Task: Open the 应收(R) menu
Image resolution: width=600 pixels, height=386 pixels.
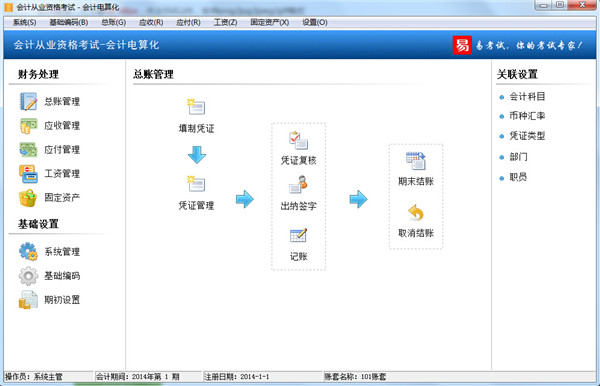Action: point(151,23)
